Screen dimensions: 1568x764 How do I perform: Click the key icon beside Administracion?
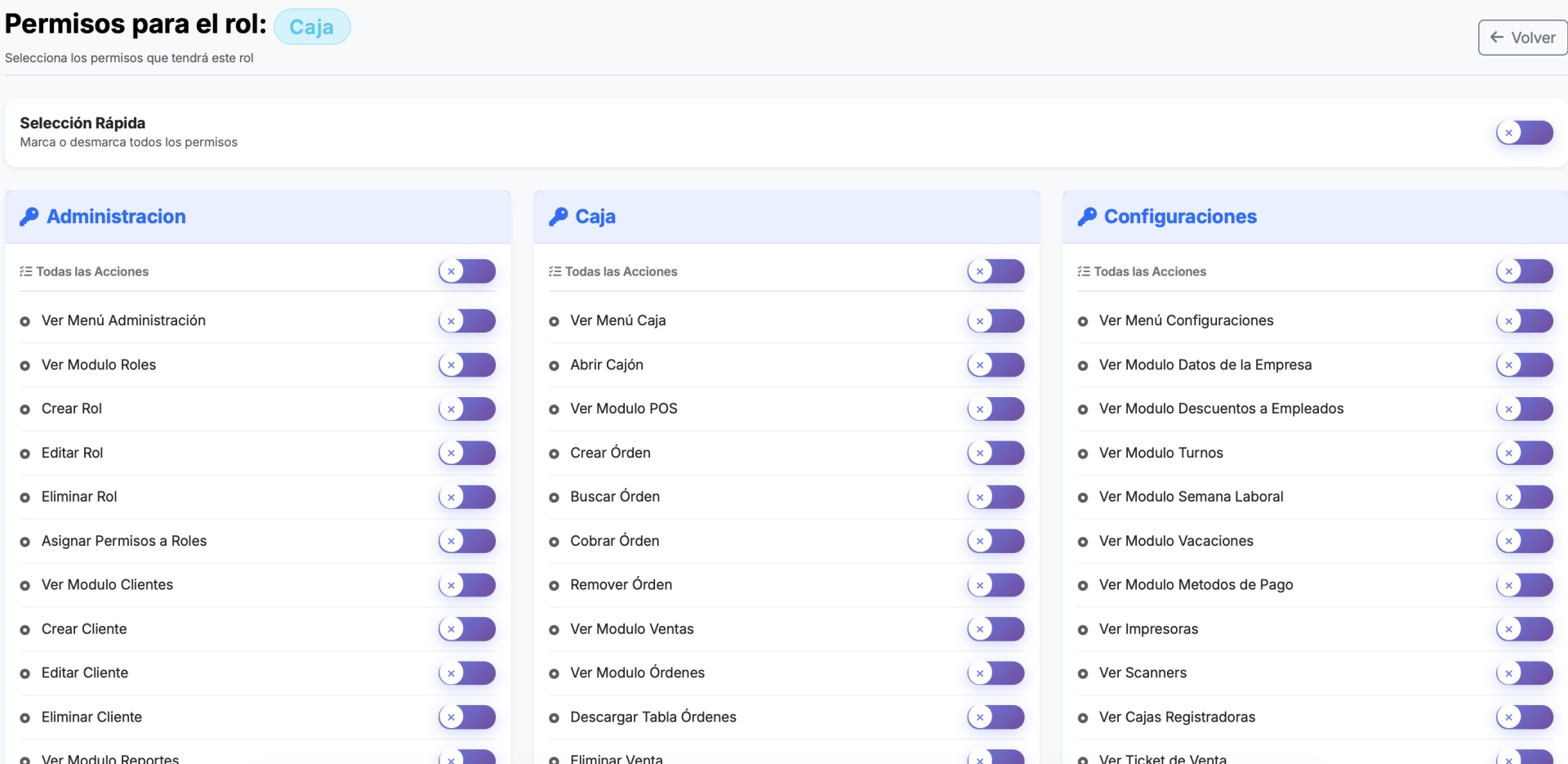point(29,217)
